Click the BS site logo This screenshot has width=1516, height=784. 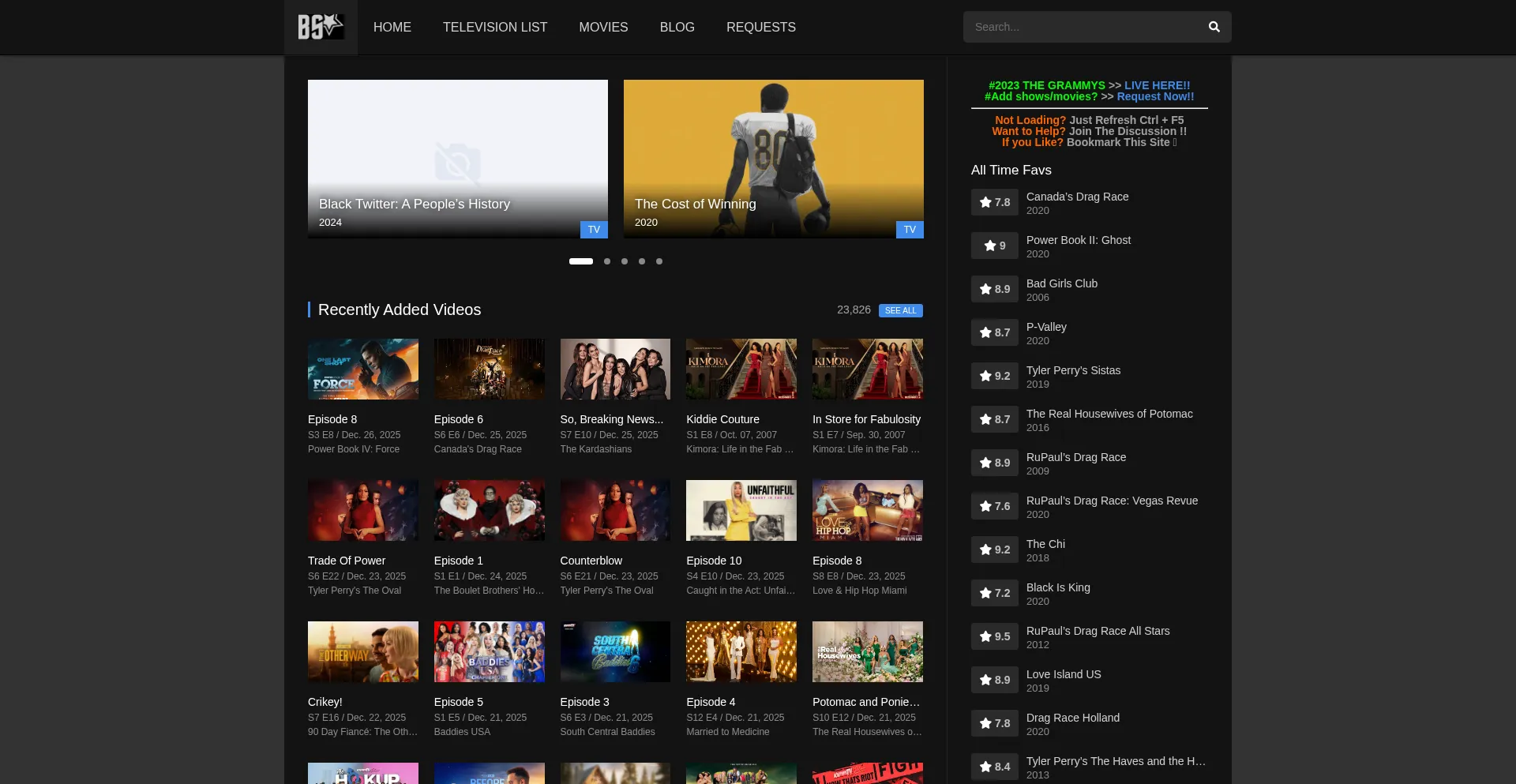321,27
